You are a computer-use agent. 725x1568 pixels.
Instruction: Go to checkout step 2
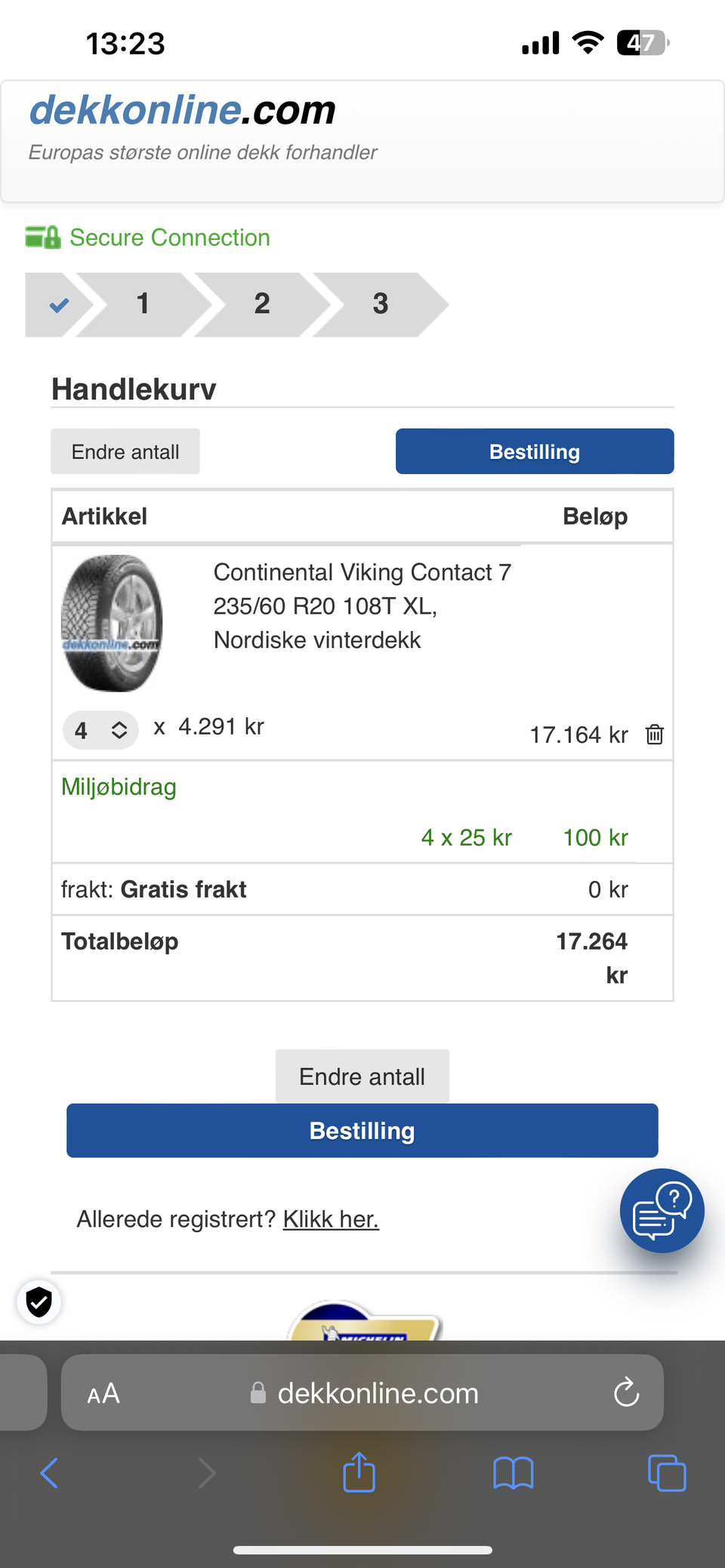pos(261,304)
